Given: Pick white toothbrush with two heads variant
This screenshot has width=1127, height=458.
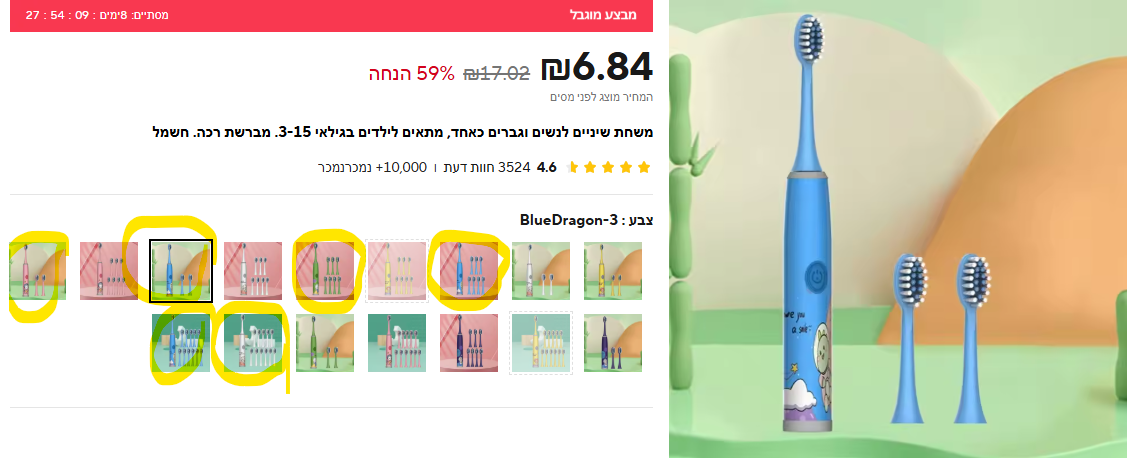Looking at the screenshot, I should tap(540, 271).
